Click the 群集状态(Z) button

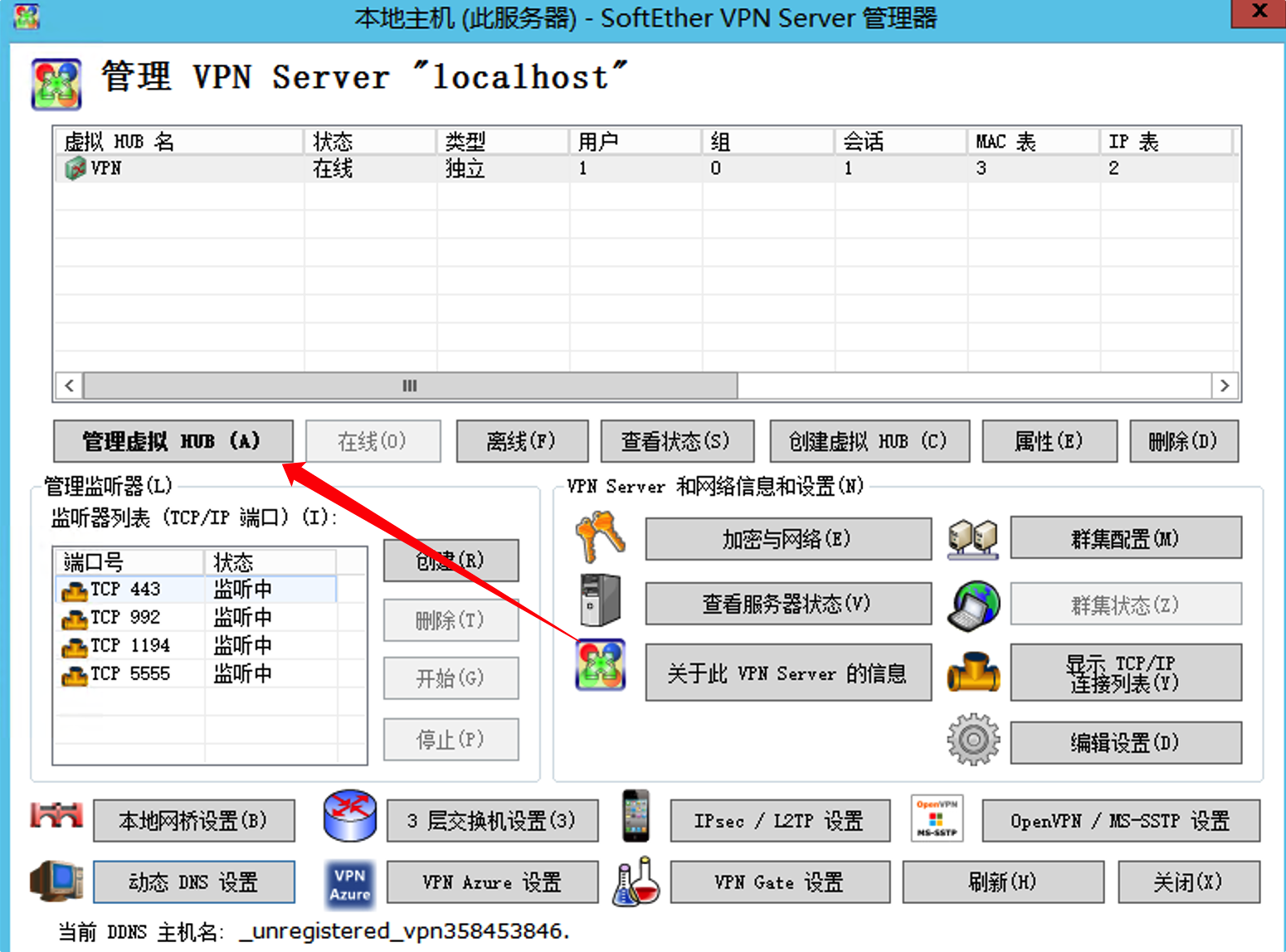point(1126,604)
